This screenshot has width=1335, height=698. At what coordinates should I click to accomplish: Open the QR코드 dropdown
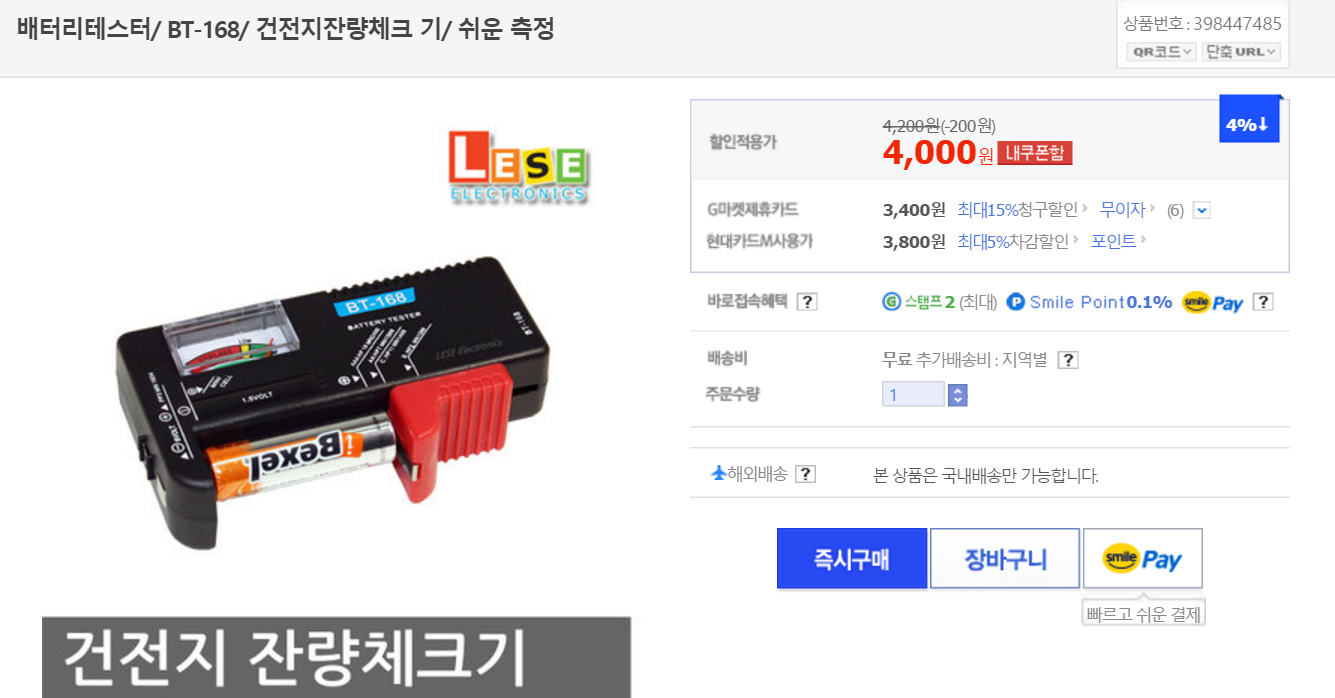pos(1160,52)
